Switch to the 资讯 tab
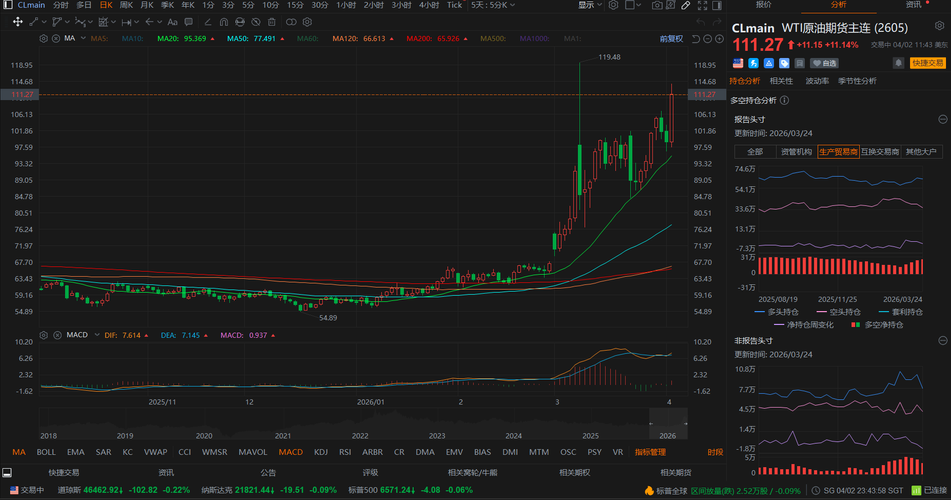951x500 pixels. [913, 5]
